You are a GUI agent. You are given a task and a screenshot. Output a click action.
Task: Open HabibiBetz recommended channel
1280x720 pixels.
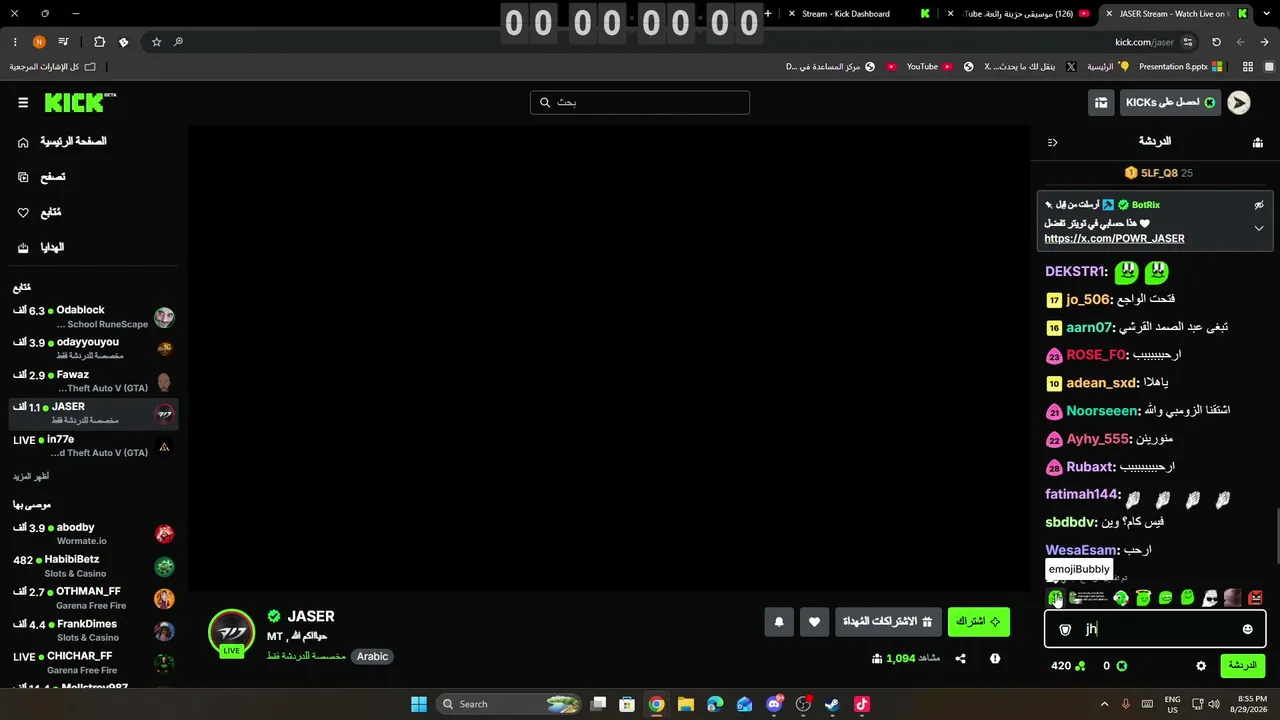[x=95, y=566]
